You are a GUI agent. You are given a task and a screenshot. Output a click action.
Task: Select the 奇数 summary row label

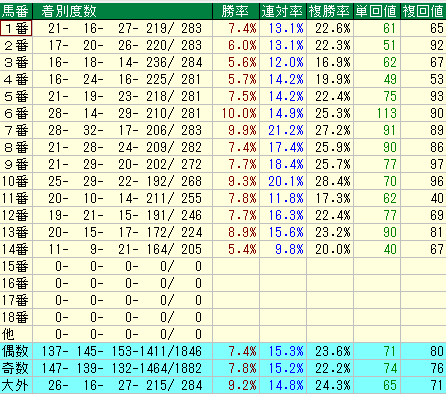click(16, 368)
